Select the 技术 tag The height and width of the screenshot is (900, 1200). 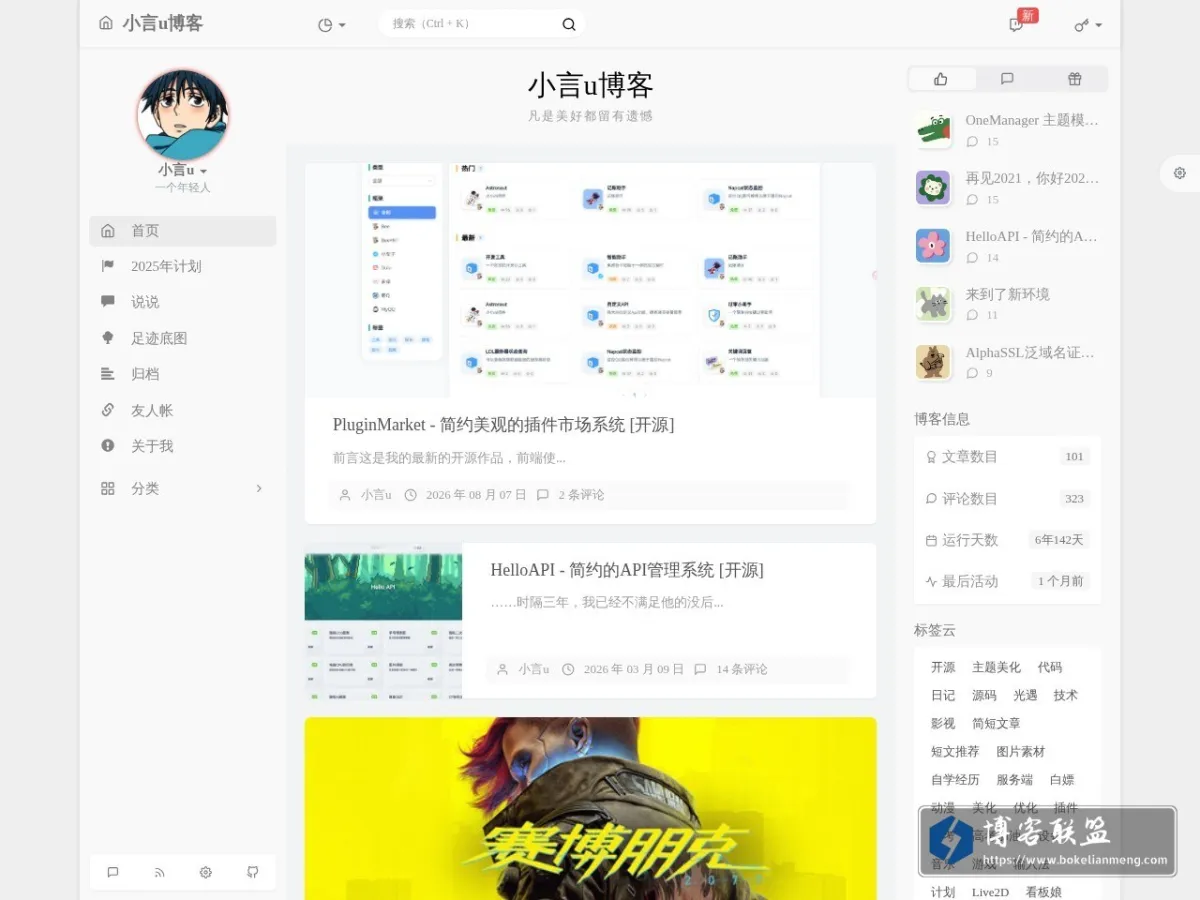point(1066,695)
